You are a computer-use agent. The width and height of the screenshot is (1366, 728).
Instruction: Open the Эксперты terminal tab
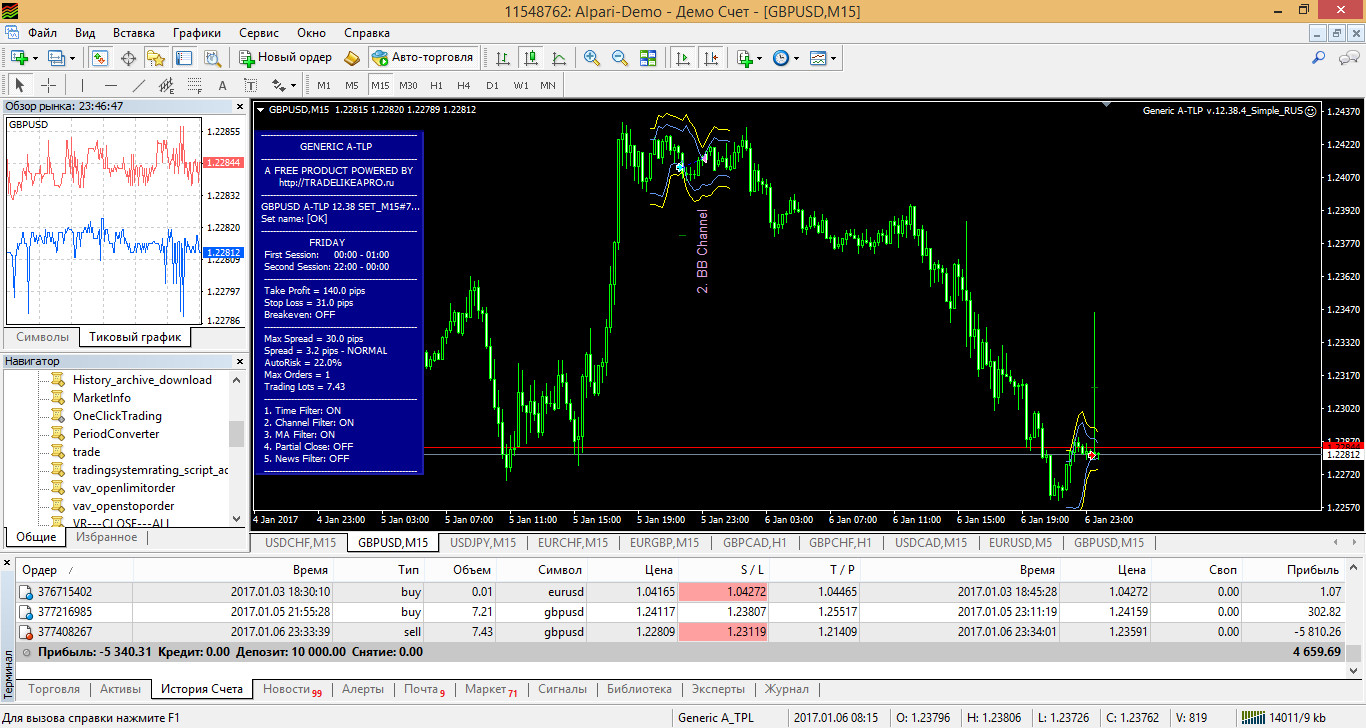click(x=718, y=689)
